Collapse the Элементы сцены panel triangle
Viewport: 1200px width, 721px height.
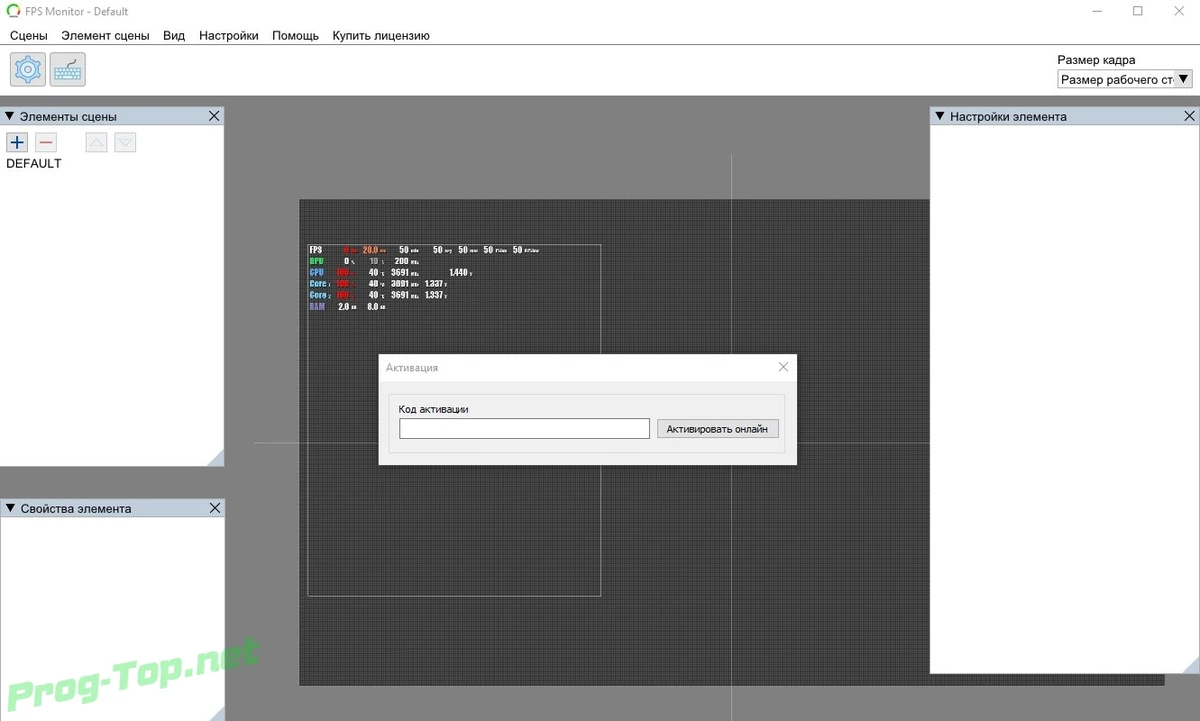tap(9, 116)
